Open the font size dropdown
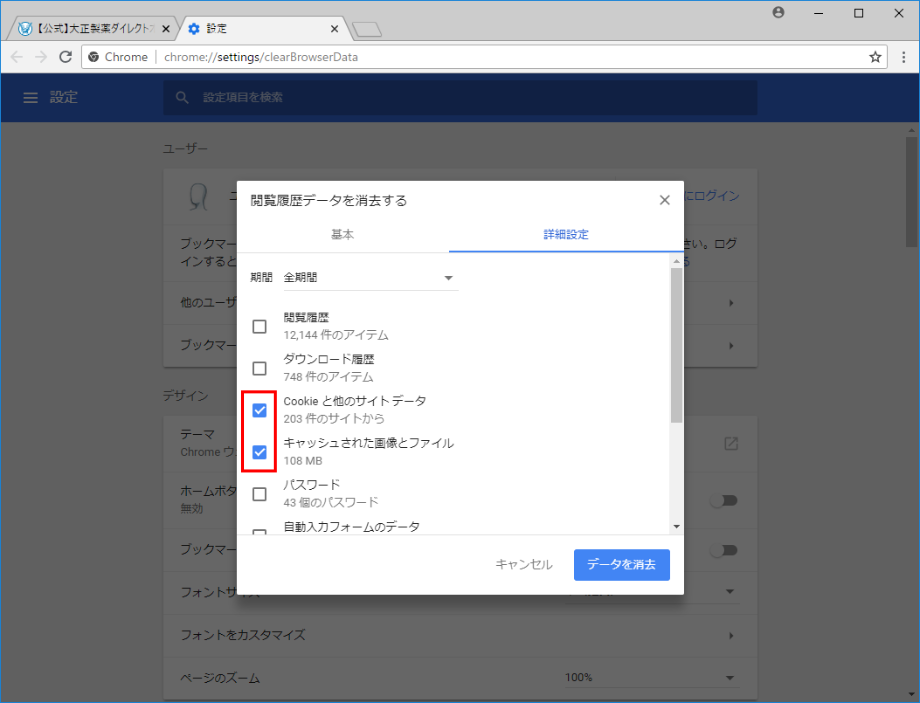 point(651,592)
